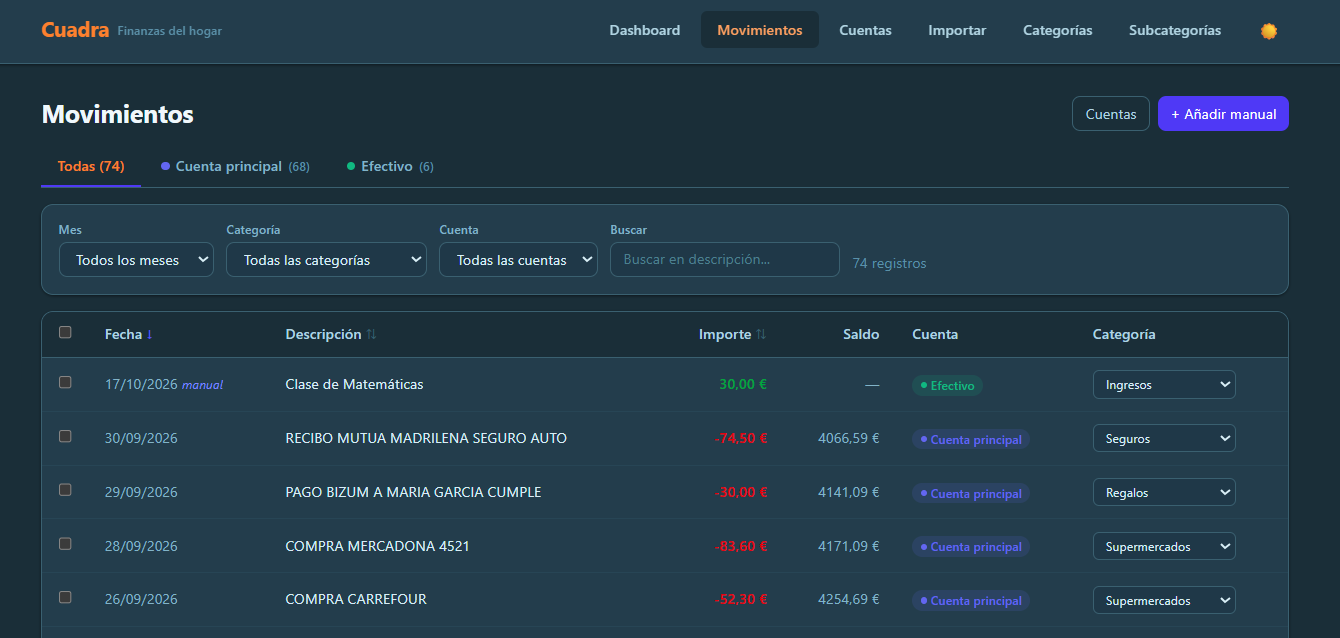Select all rows with header checkbox

tap(65, 333)
